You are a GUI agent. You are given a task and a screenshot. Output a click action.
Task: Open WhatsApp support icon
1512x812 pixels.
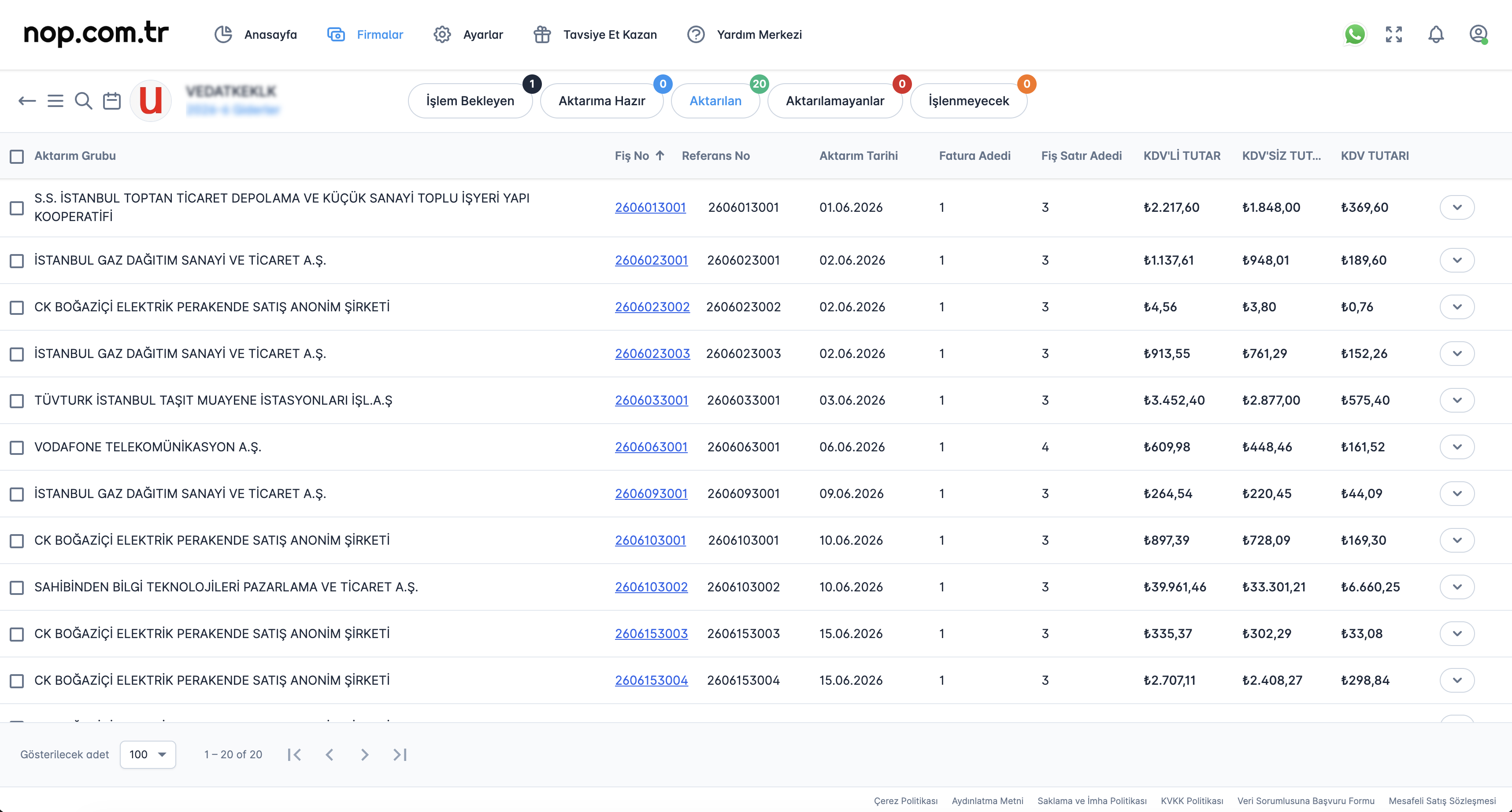(1355, 35)
